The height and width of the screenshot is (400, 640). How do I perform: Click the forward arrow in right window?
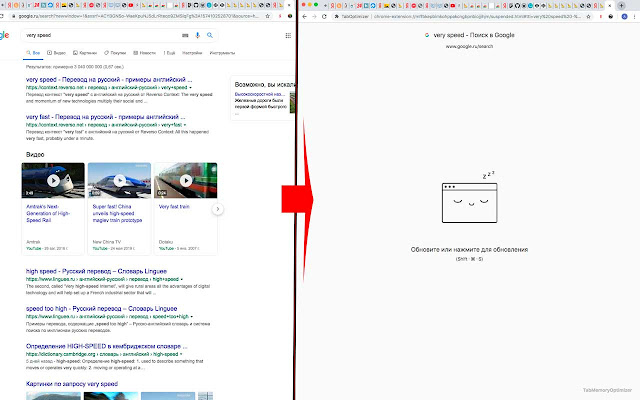coord(314,16)
